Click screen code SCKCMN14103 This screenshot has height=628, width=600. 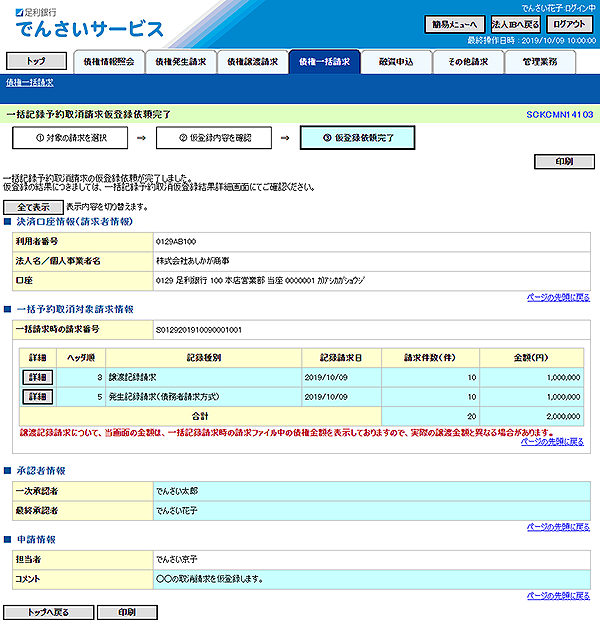[x=560, y=115]
